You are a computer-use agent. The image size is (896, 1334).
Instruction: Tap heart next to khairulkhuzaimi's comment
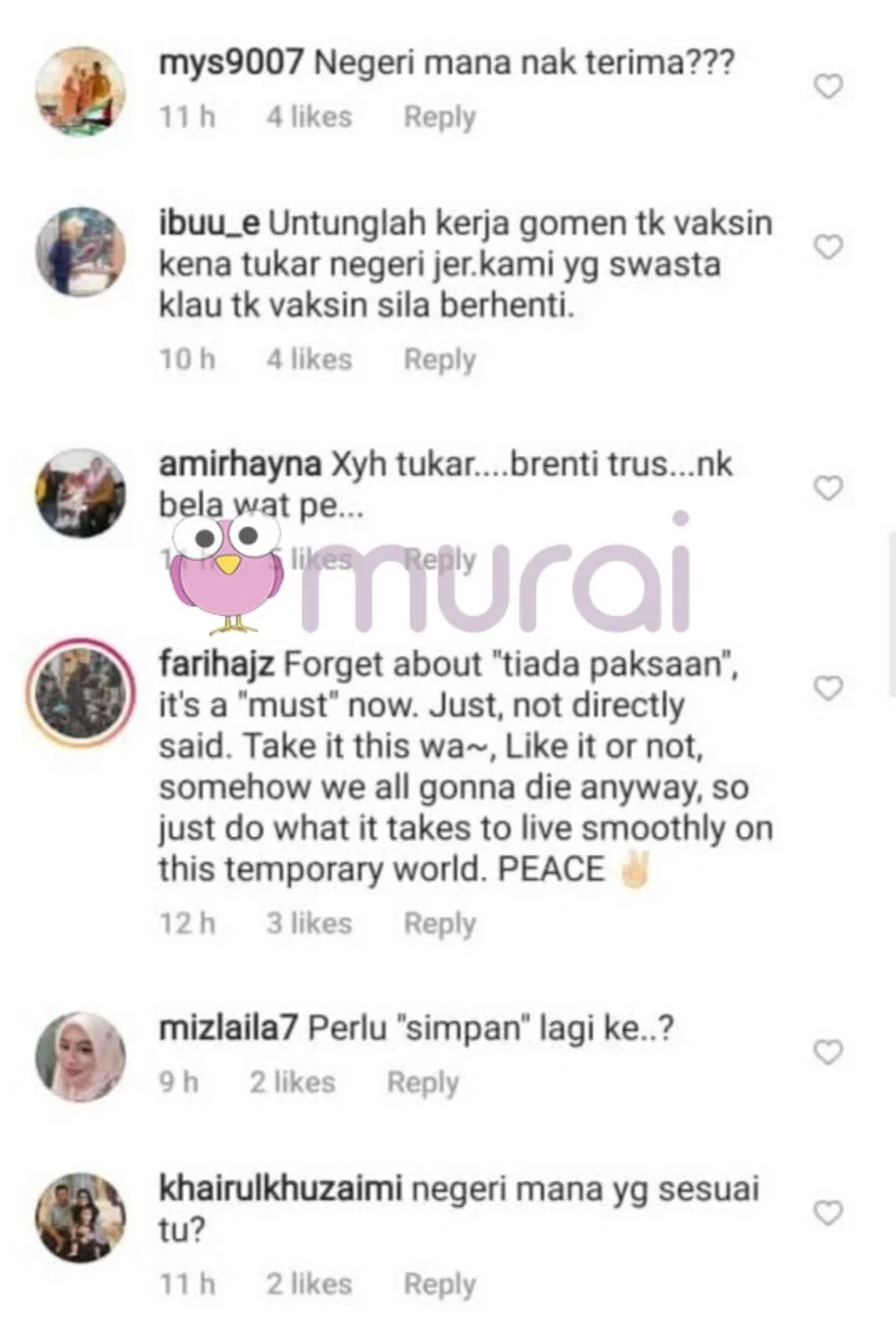click(828, 1213)
